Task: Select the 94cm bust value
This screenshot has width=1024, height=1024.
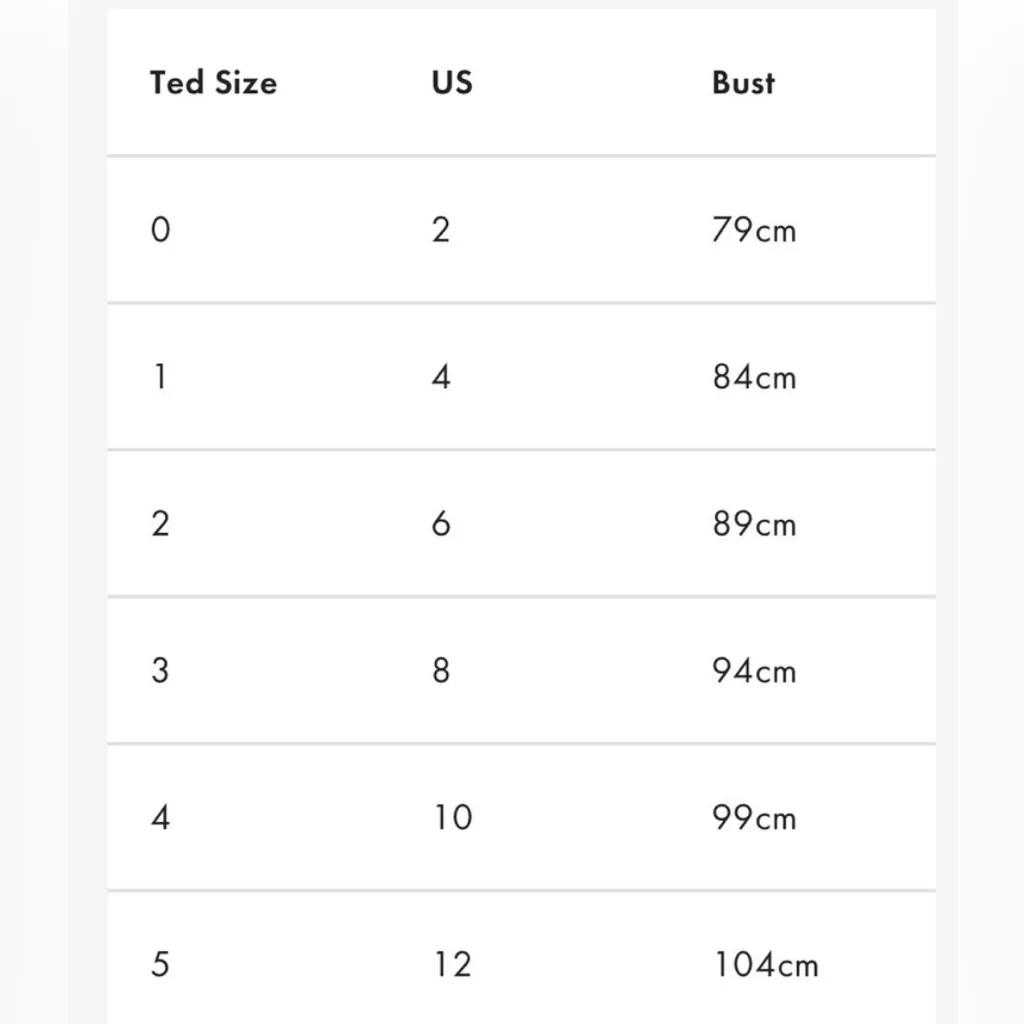Action: pos(754,670)
